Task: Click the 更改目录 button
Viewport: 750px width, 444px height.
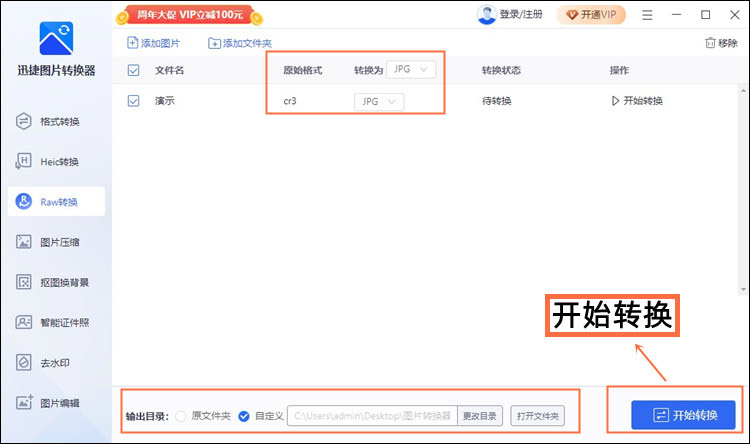Action: click(x=480, y=416)
